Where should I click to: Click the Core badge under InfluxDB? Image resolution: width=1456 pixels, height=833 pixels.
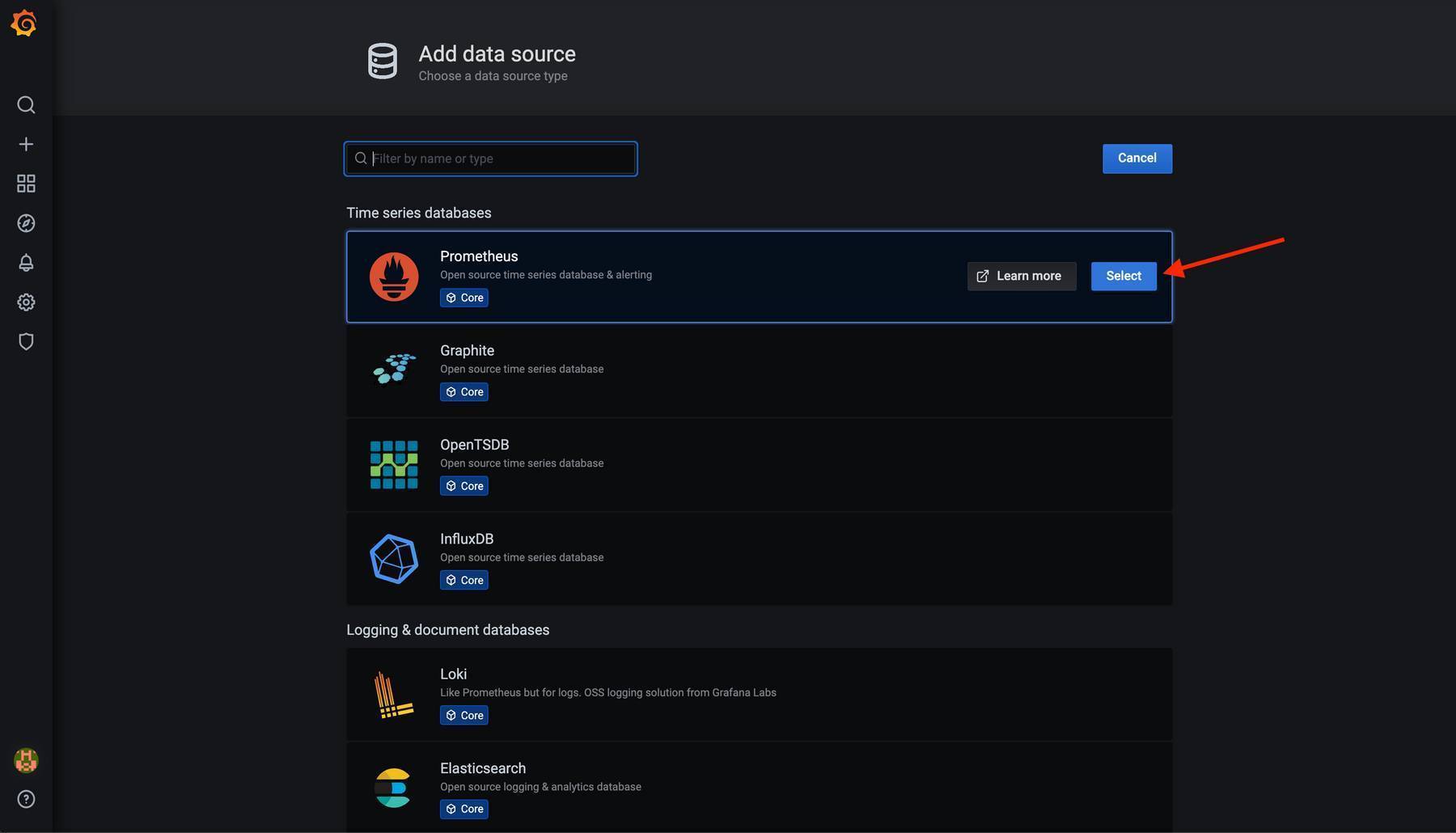click(464, 581)
